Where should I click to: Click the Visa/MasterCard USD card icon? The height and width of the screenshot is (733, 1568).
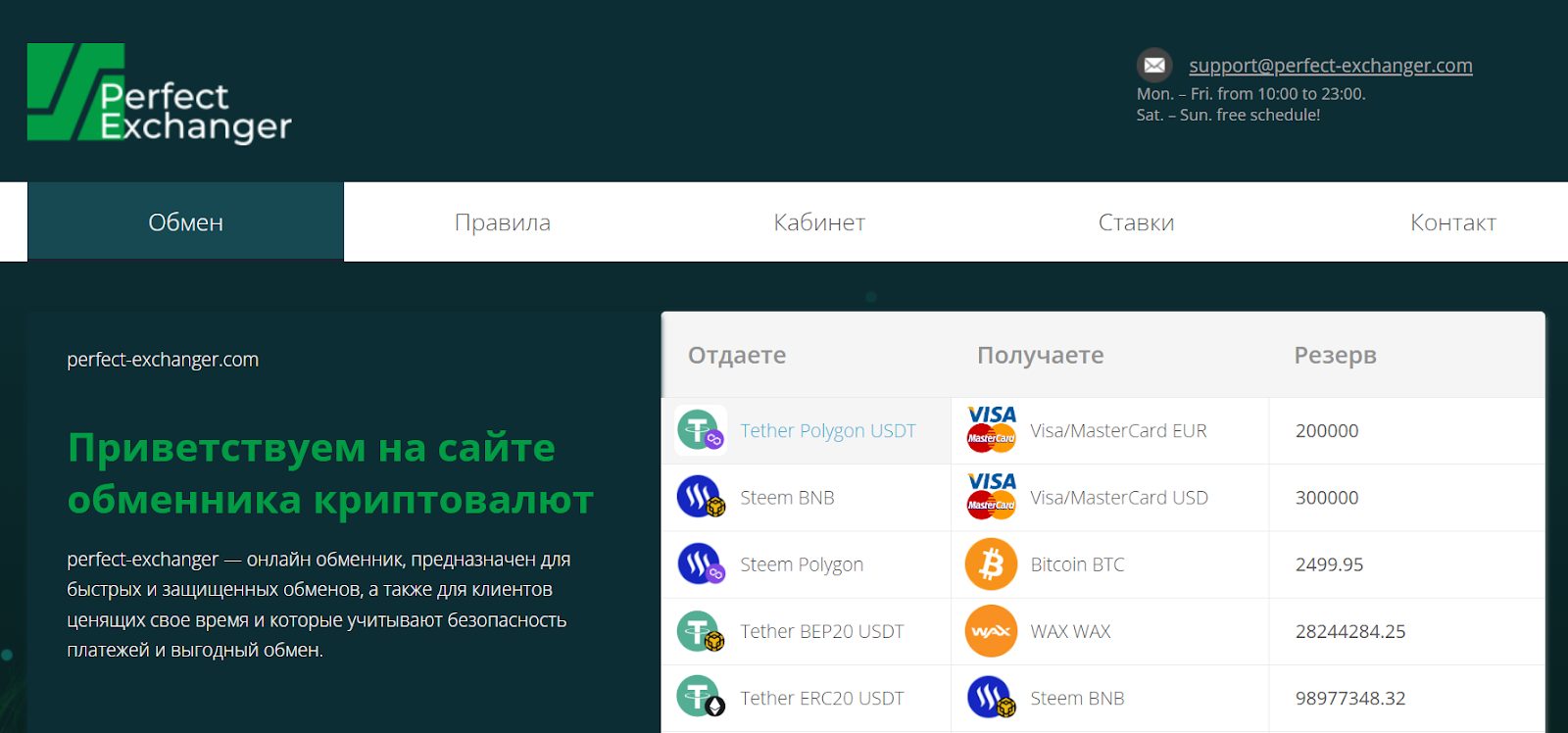[x=991, y=496]
